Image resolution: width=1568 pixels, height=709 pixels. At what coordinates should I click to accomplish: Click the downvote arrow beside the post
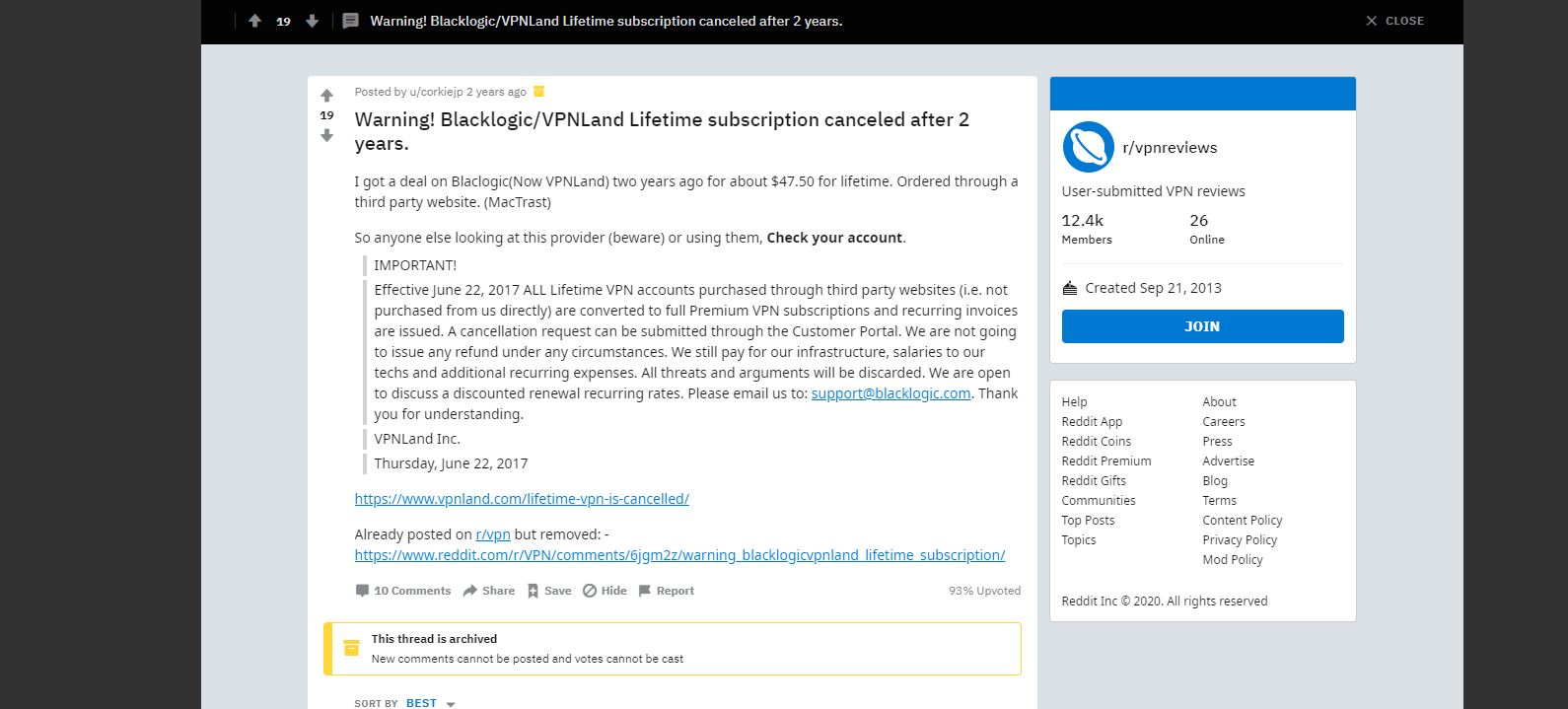coord(326,135)
